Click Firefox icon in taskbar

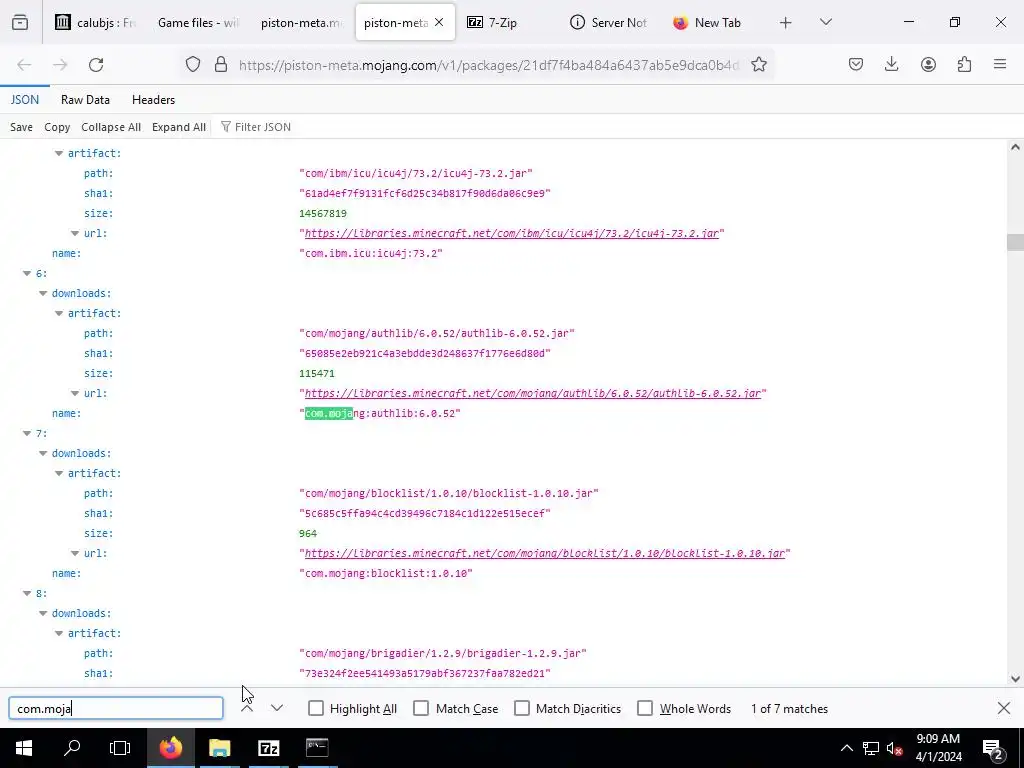(170, 748)
